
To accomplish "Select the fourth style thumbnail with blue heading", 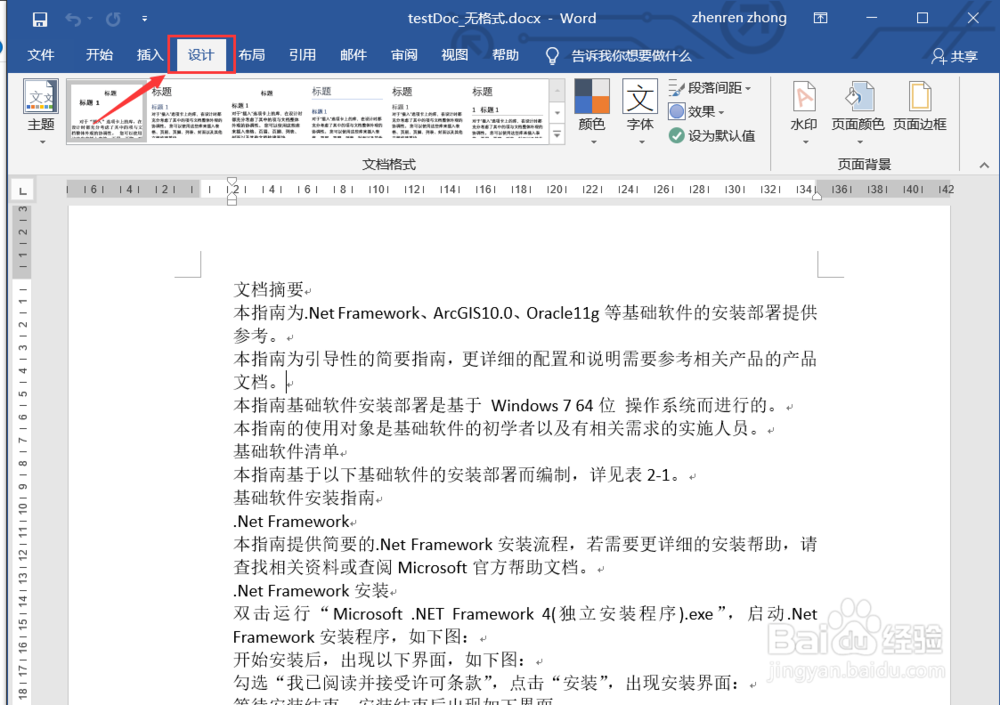I will pos(347,112).
